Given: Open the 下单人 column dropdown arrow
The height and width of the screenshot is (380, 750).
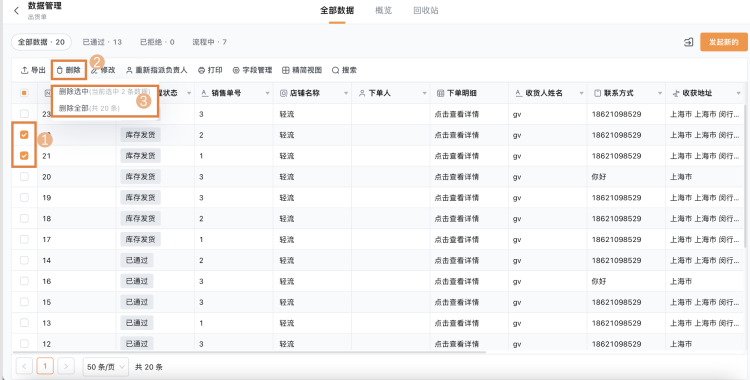Looking at the screenshot, I should click(x=424, y=93).
